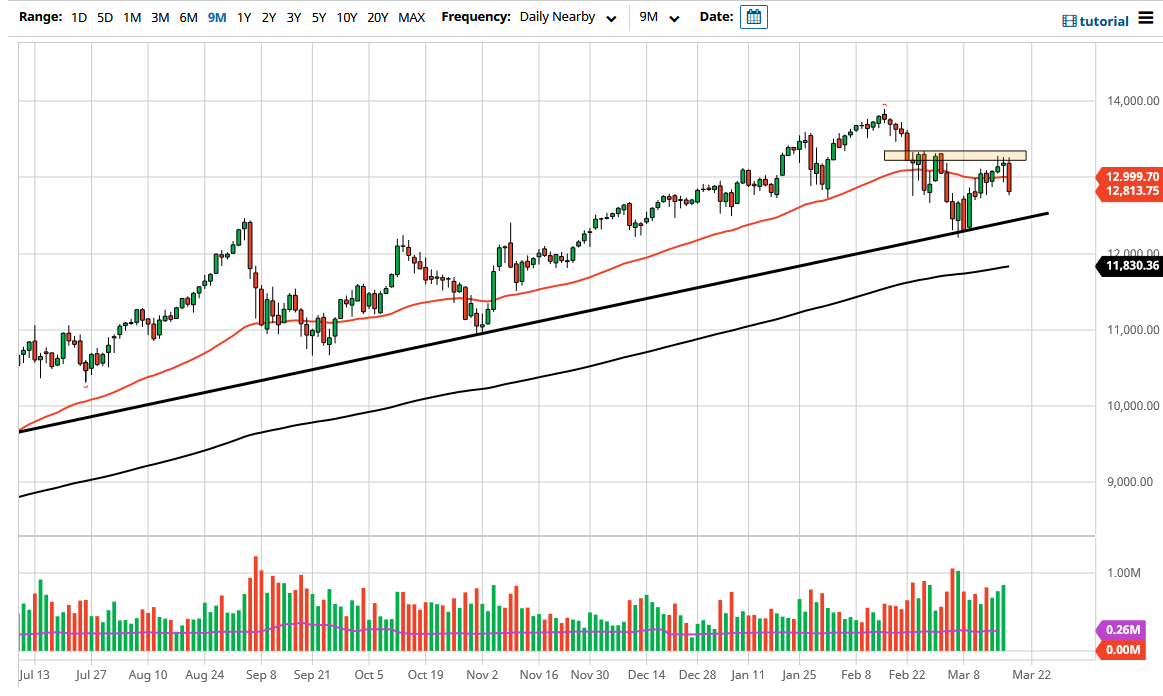The width and height of the screenshot is (1163, 696).
Task: Select the 6M range
Action: point(187,17)
